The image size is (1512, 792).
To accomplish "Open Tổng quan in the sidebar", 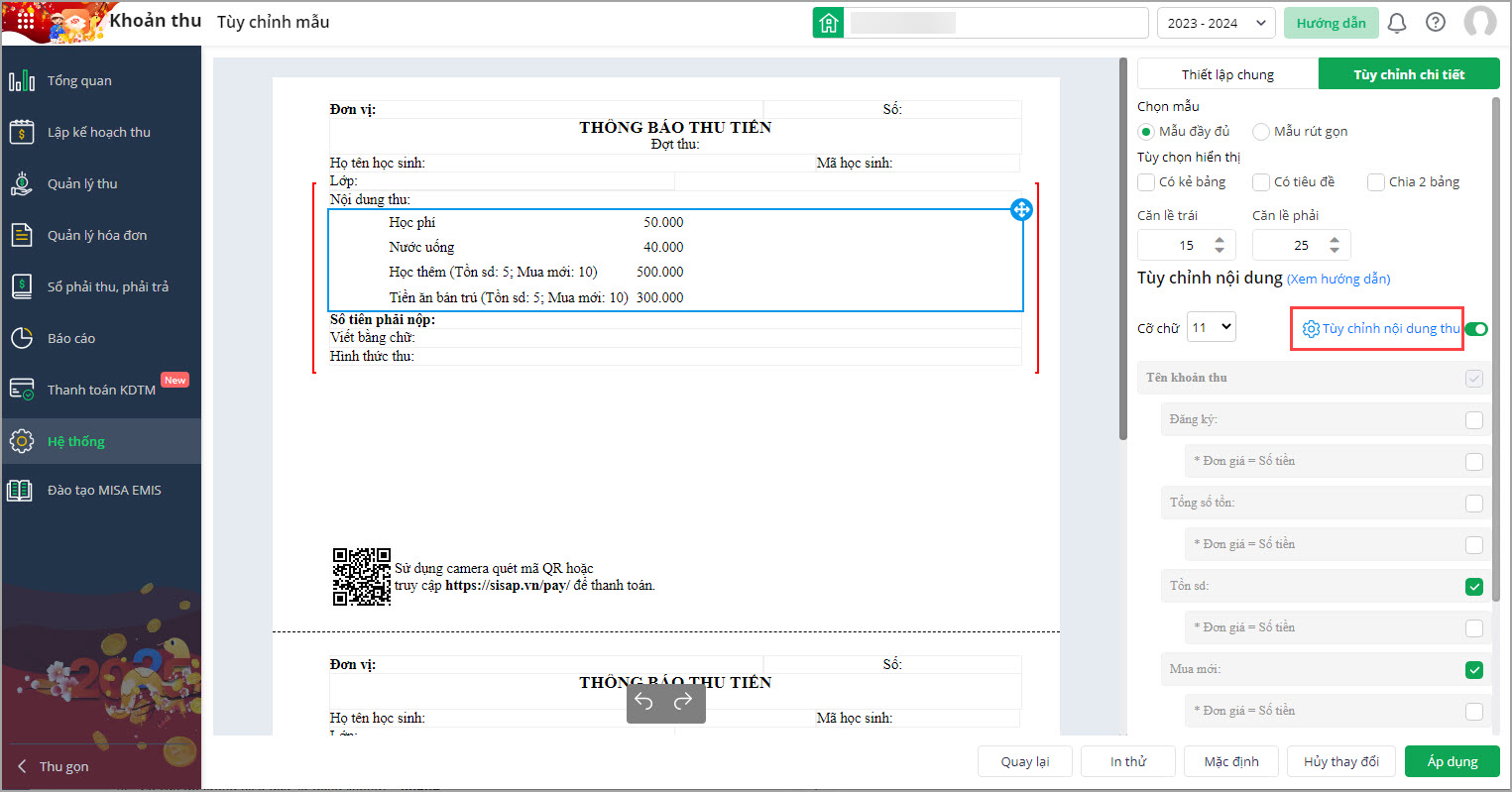I will click(101, 80).
